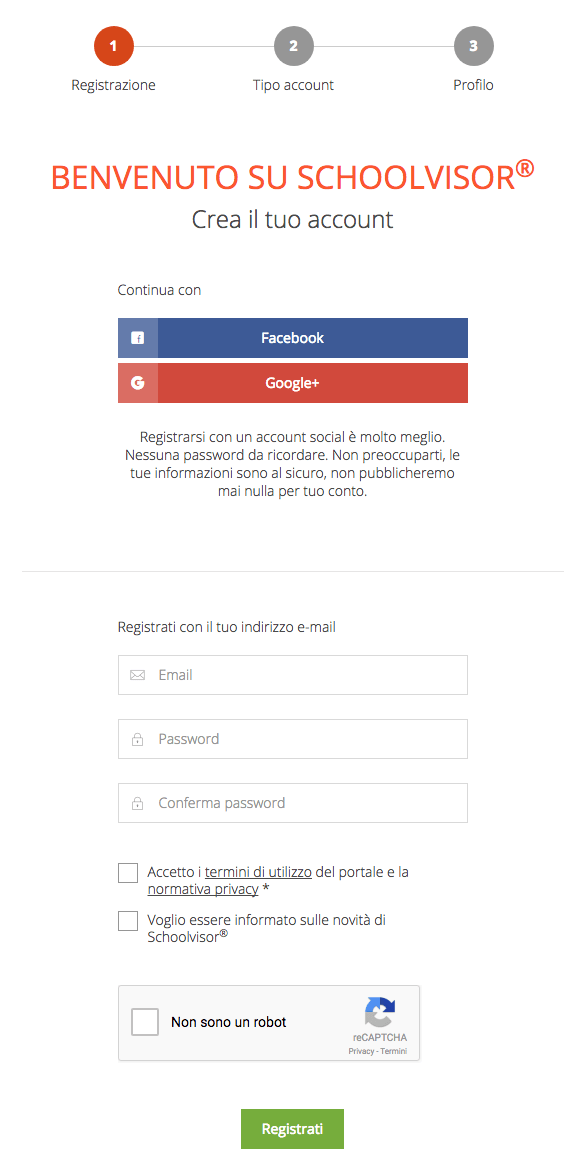Enable the Schoolvisor news updates checkbox
Screen dimensions: 566x1162
tap(128, 921)
